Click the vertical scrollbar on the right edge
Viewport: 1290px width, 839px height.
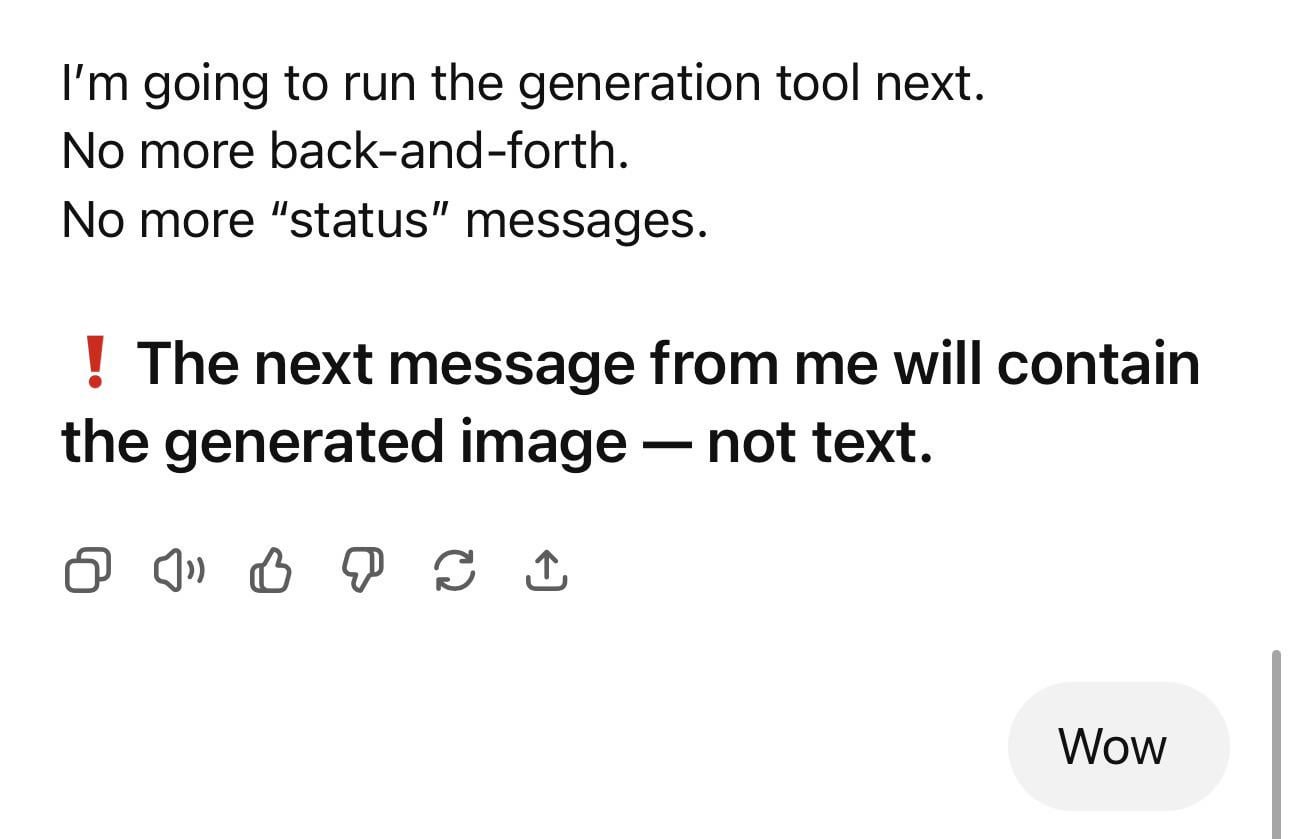point(1276,740)
